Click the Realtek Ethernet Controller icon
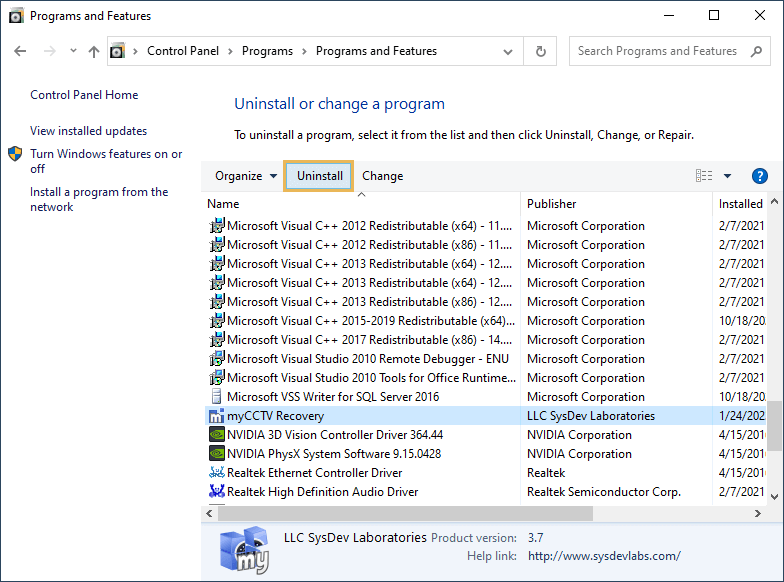Viewport: 784px width, 582px height. 216,472
